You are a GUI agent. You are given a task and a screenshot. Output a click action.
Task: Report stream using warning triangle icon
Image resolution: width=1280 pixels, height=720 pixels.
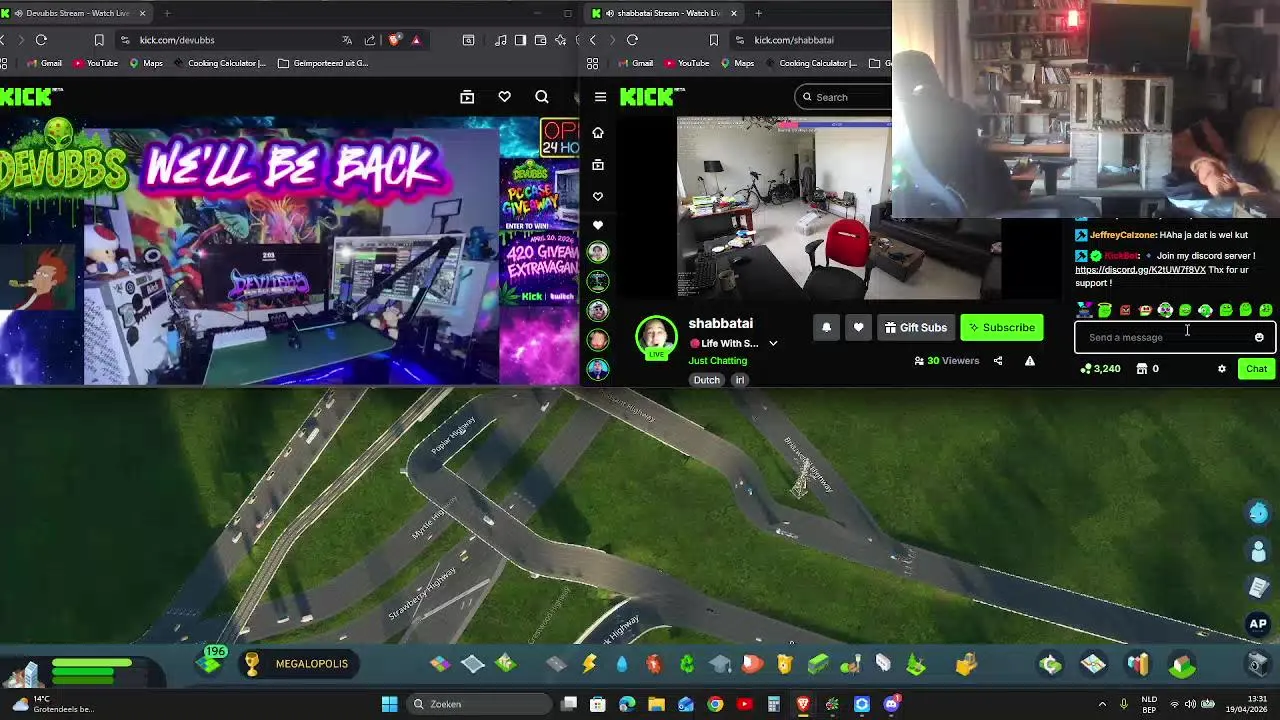point(1030,361)
